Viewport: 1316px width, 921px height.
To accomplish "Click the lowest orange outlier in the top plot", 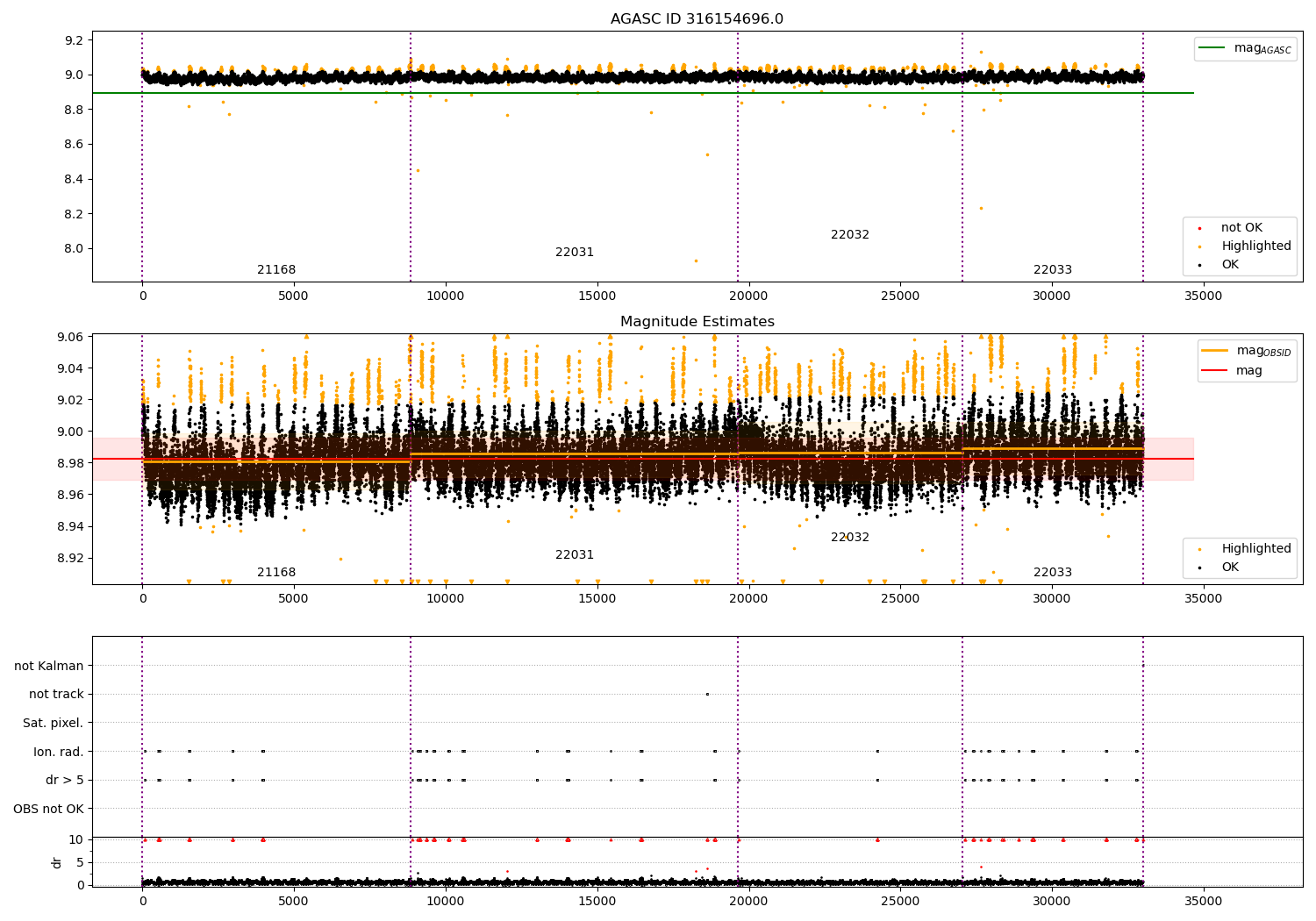I will 696,261.
